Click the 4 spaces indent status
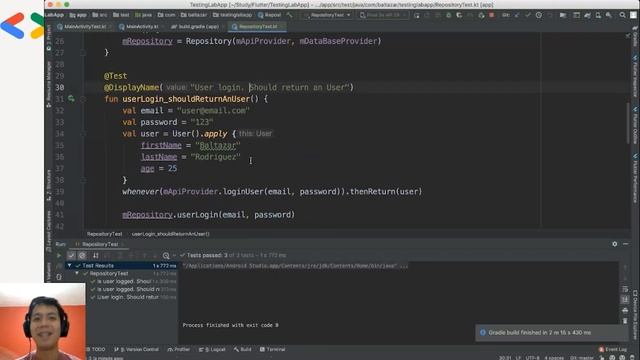The image size is (640, 360). coord(554,358)
